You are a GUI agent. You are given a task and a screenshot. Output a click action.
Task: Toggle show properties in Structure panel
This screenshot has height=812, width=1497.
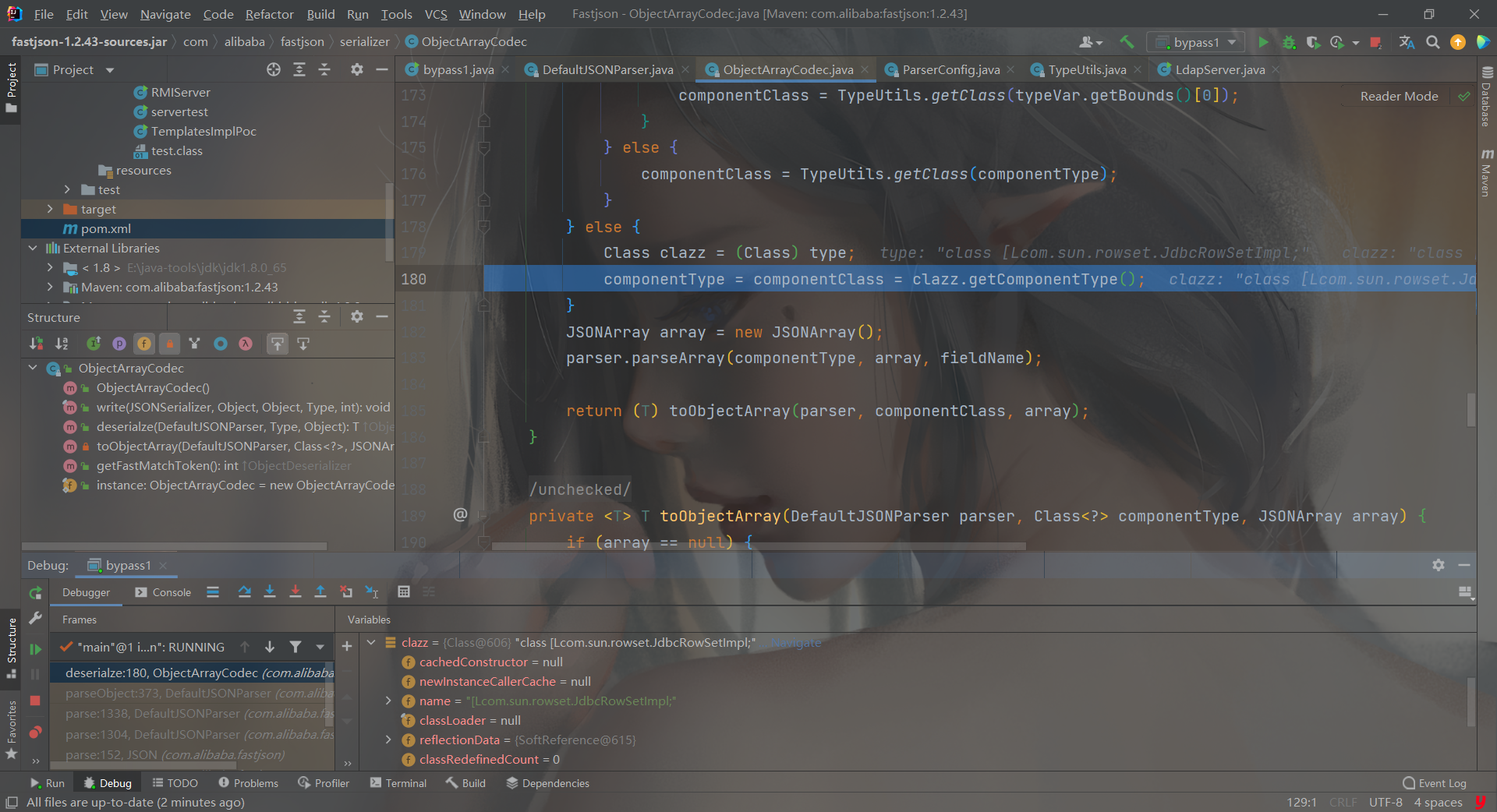[x=119, y=344]
